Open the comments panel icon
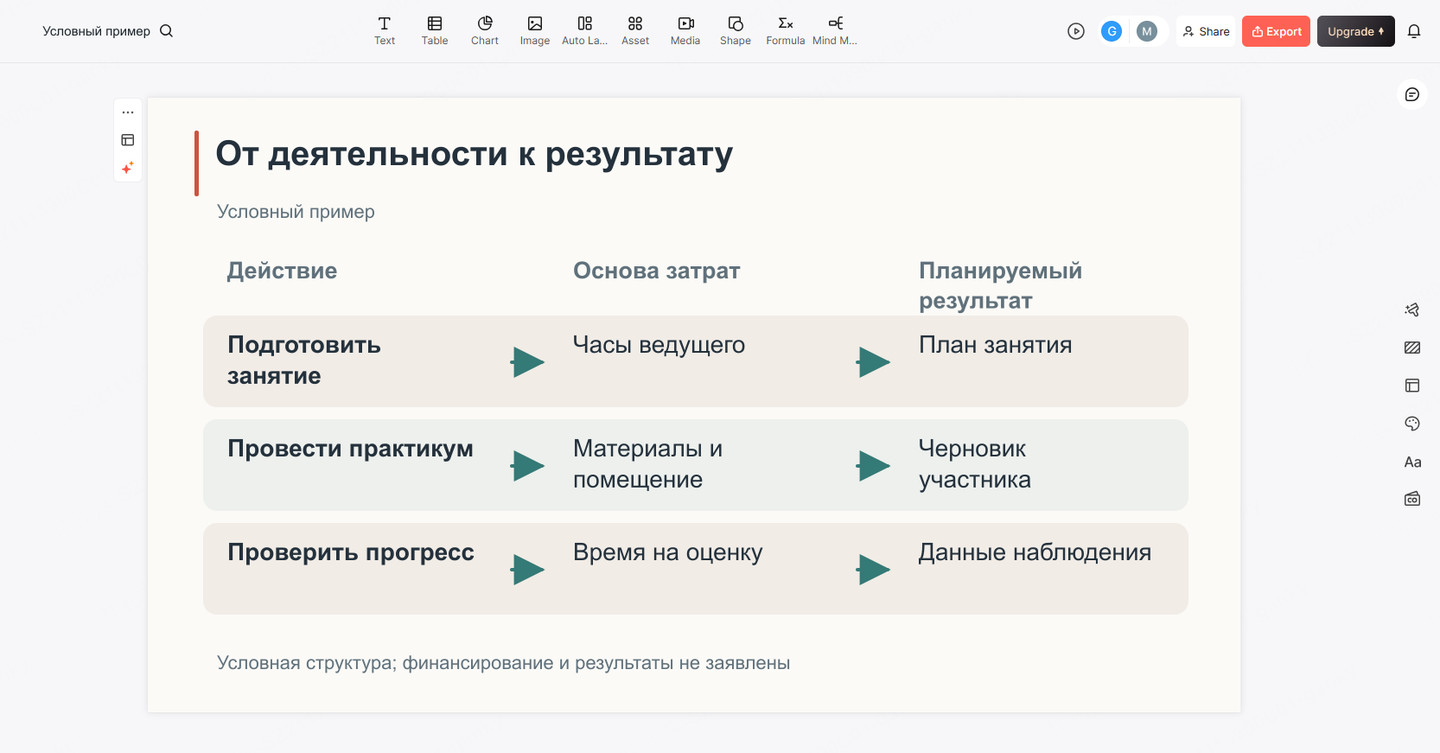The height and width of the screenshot is (753, 1440). pyautogui.click(x=1412, y=94)
